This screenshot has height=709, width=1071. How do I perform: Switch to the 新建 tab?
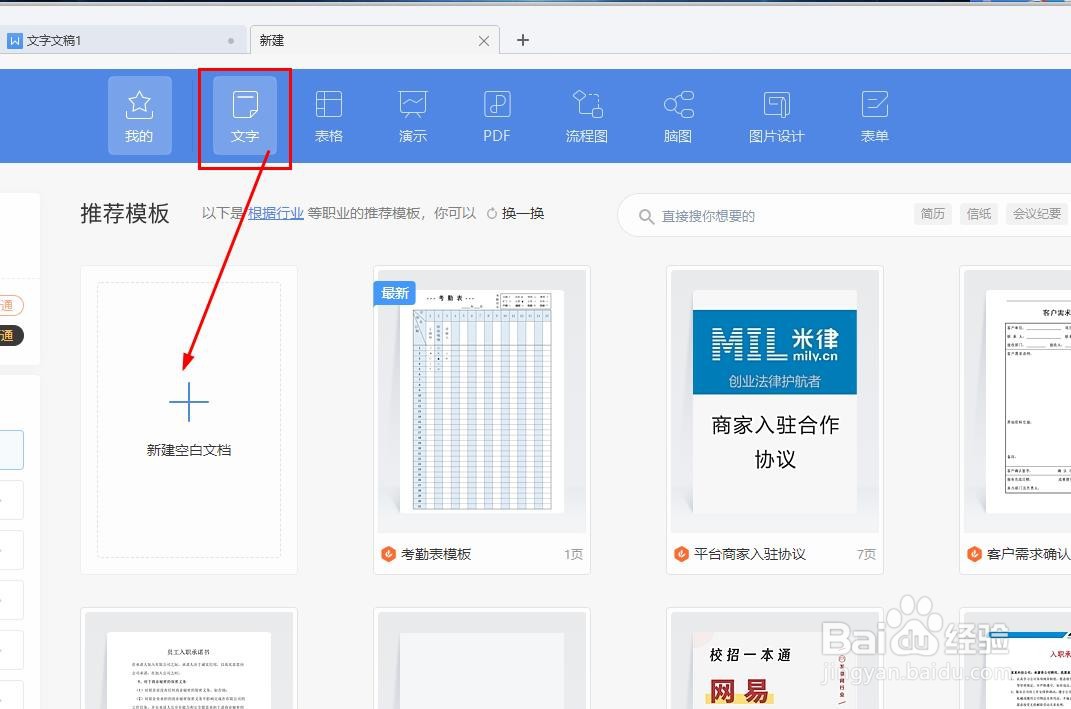(270, 40)
